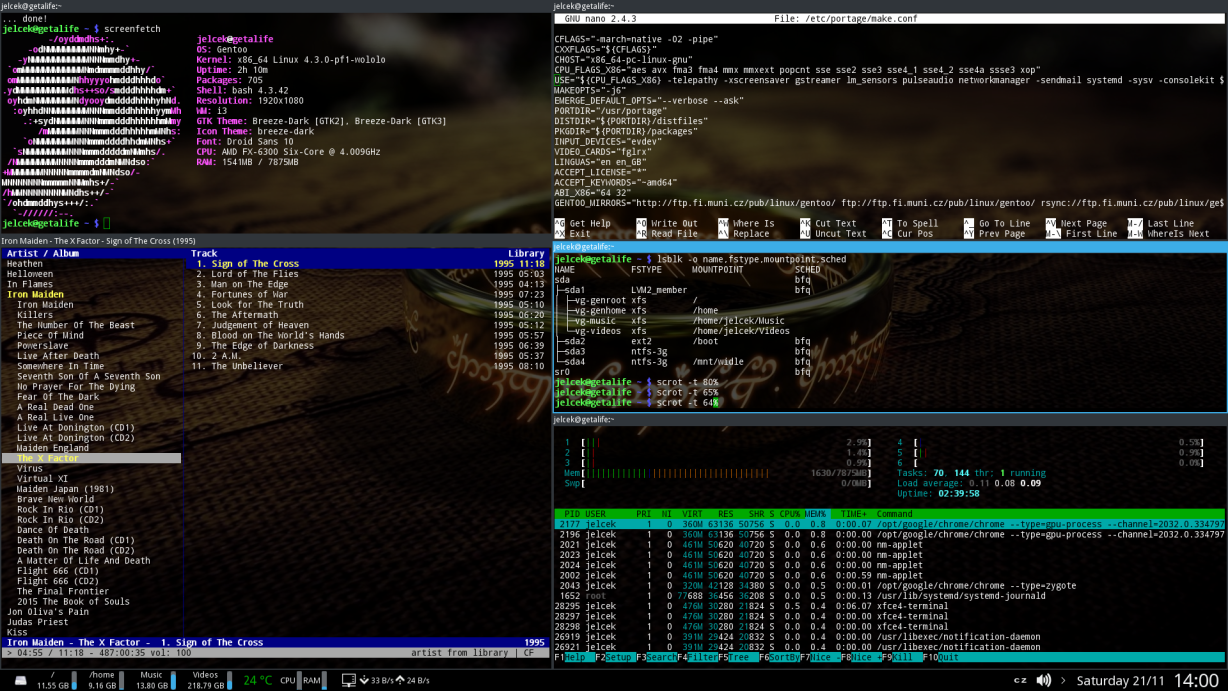Select track 11. The Unbeliever

pos(369,366)
